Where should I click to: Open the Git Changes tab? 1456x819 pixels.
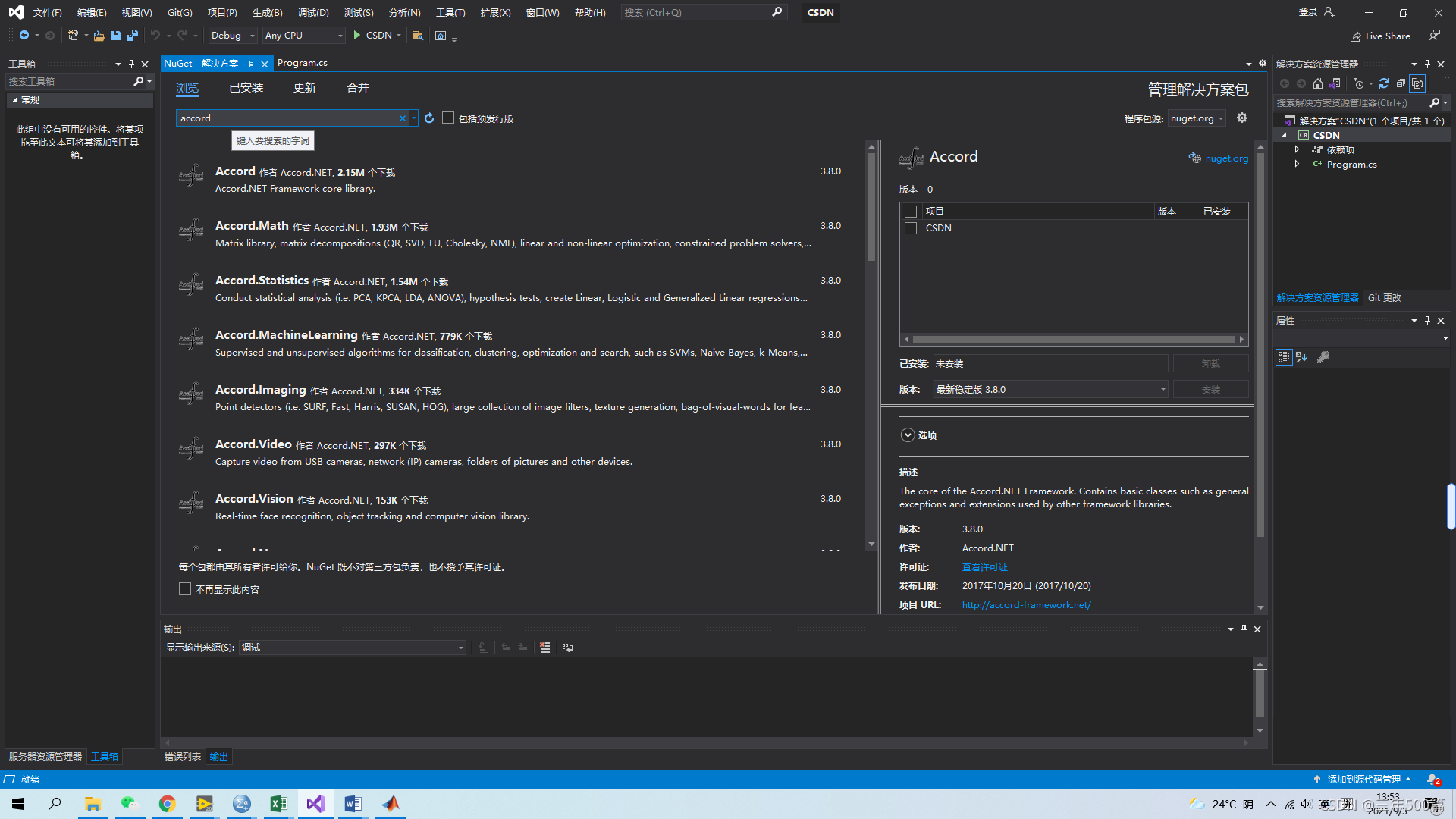pos(1385,298)
